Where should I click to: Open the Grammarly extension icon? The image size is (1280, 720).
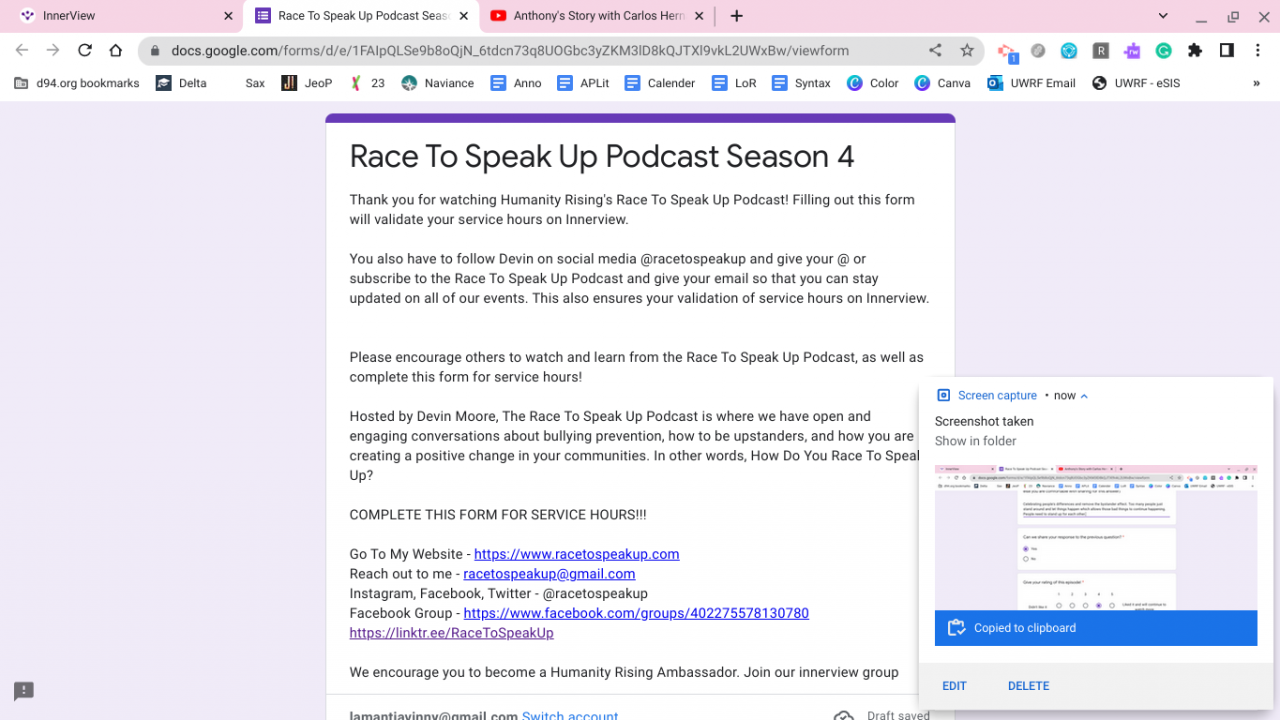pos(1163,50)
